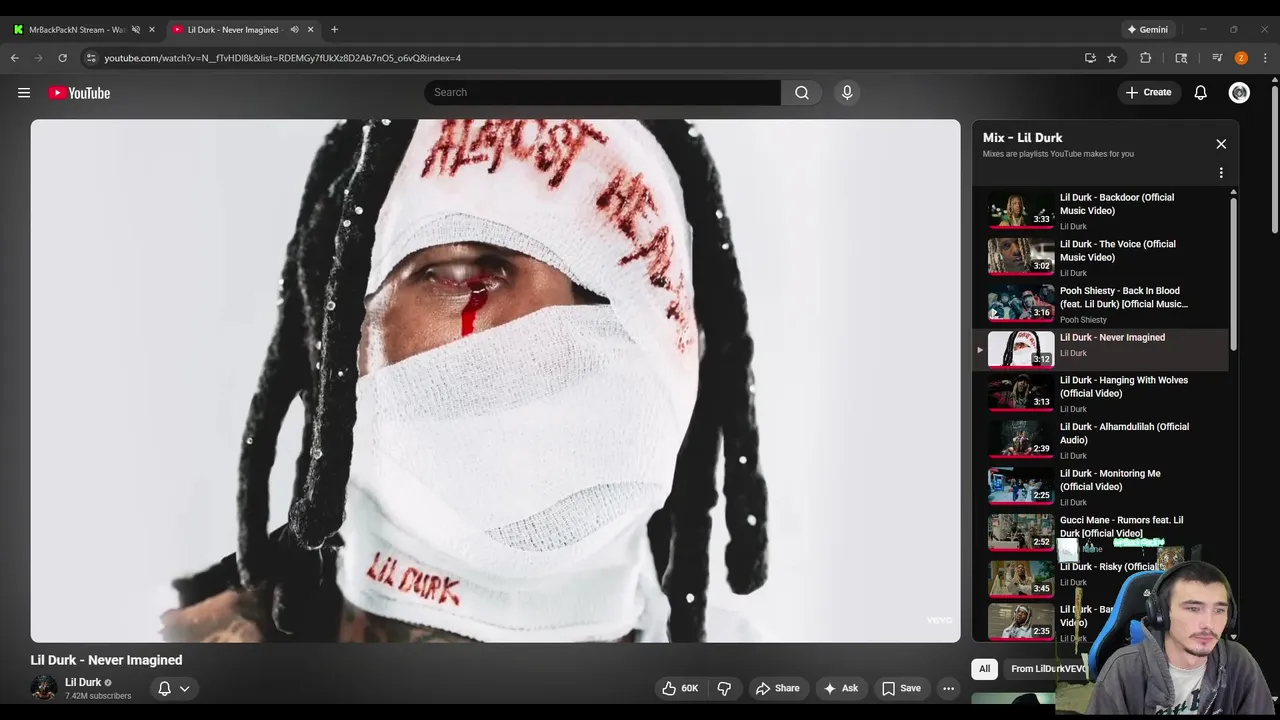Open Lil Durk channel name link
The height and width of the screenshot is (720, 1280).
[83, 682]
